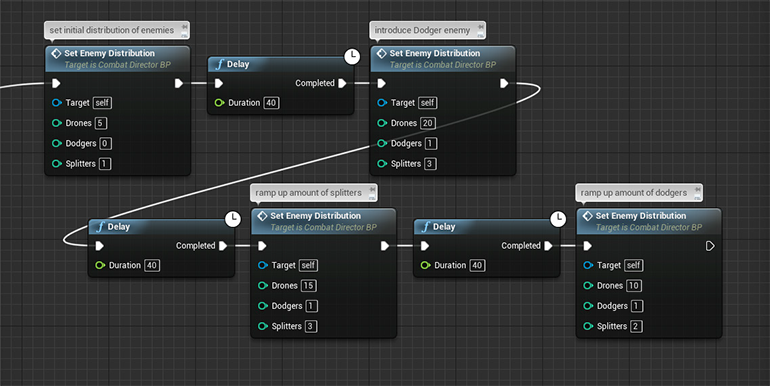Select the Drones value 5 field
The image size is (770, 386).
pos(101,123)
